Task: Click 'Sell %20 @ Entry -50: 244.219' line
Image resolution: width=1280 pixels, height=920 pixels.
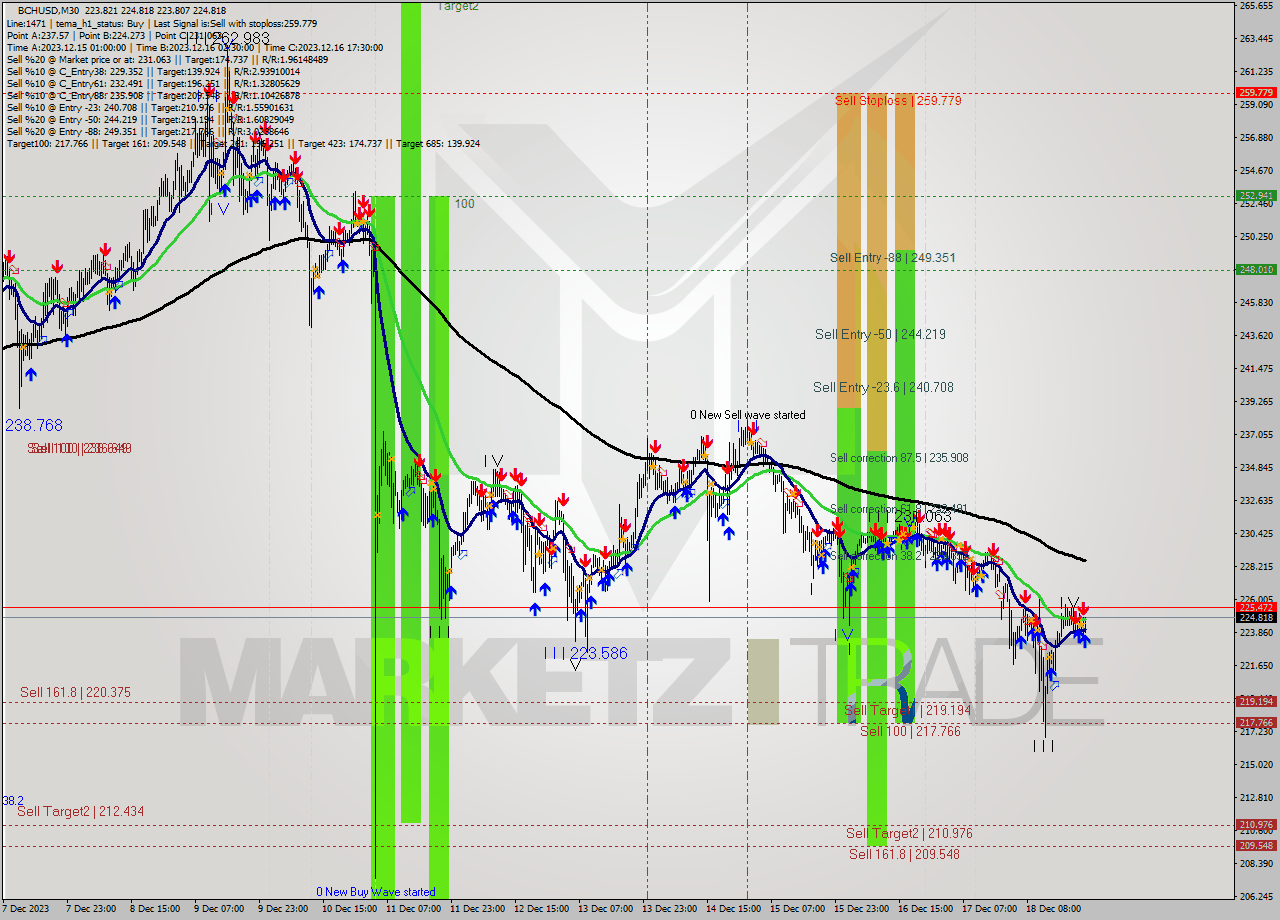Action: click(150, 119)
